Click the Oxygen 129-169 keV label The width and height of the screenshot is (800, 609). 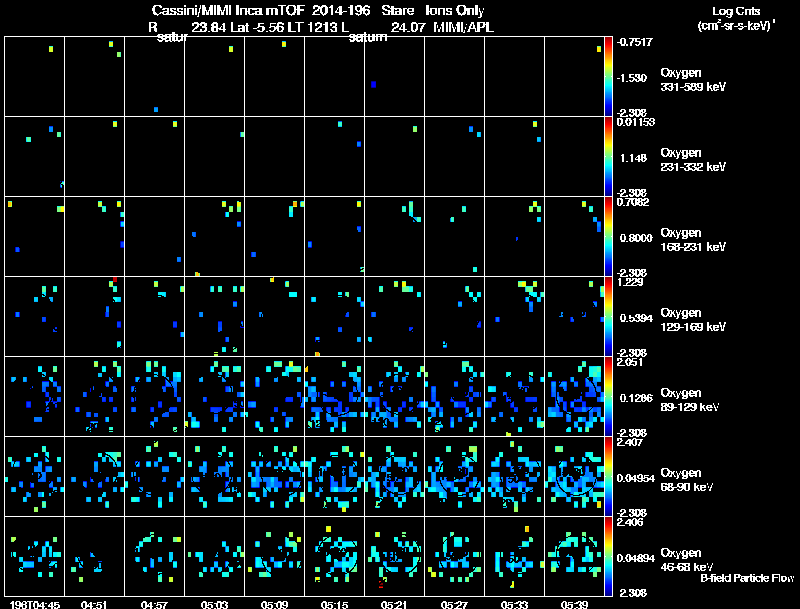click(693, 319)
